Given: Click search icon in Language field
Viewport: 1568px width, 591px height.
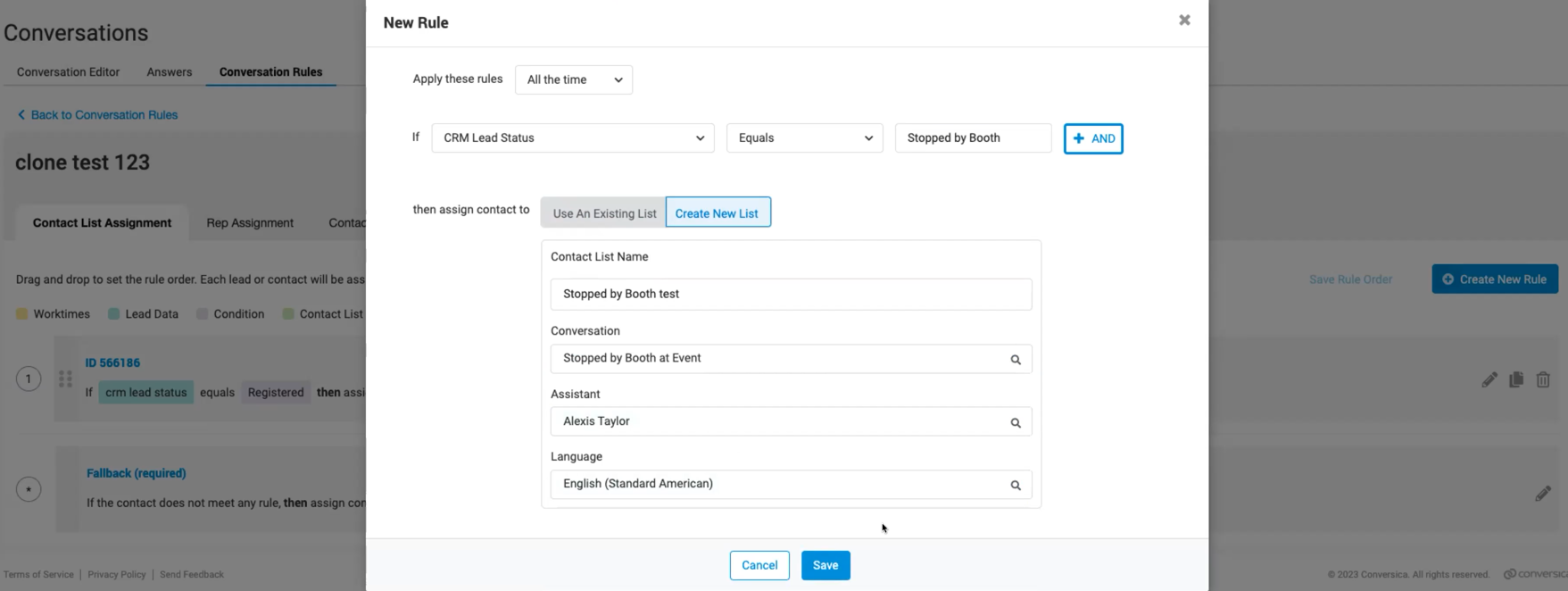Looking at the screenshot, I should coord(1015,486).
